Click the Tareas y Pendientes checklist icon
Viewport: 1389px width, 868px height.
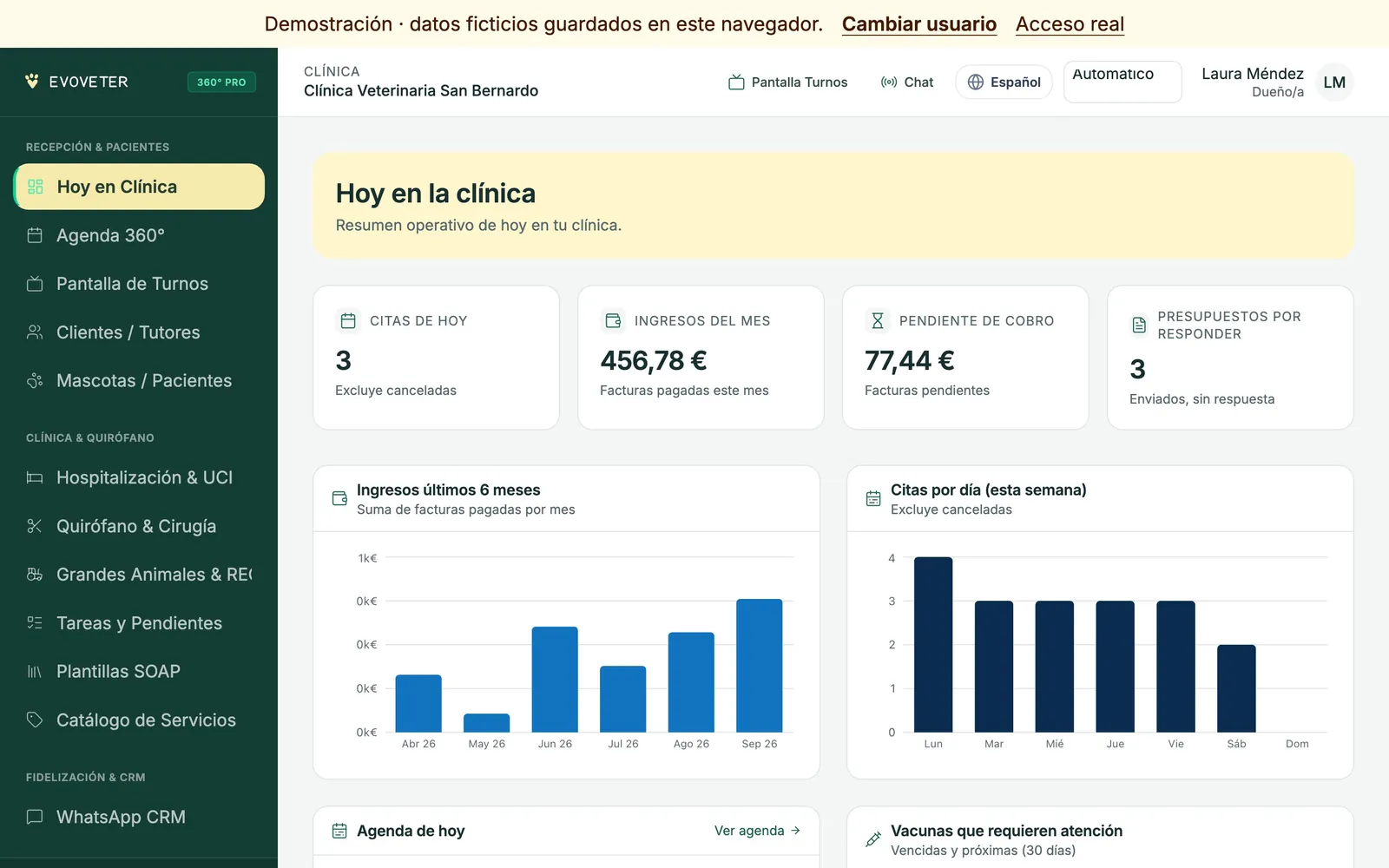pyautogui.click(x=35, y=623)
